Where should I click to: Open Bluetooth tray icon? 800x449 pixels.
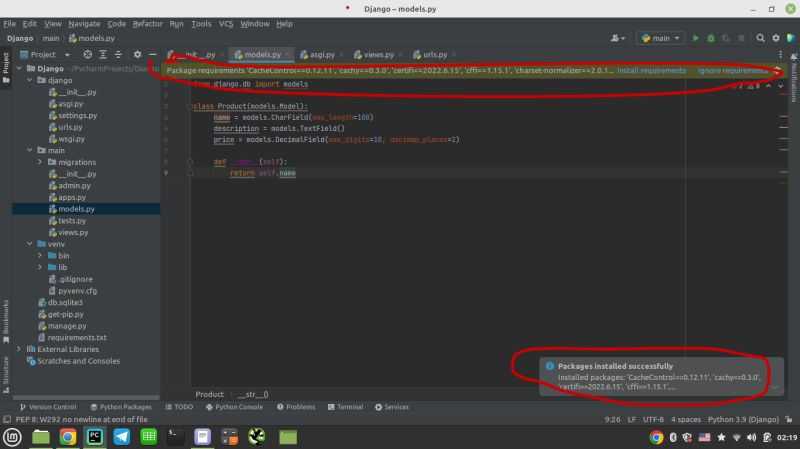[673, 437]
